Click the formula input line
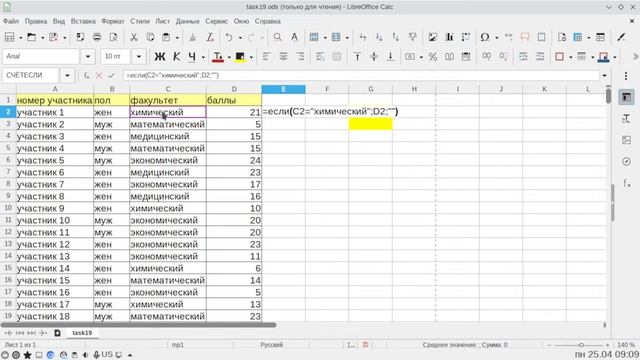Screen dimensions: 640x360 pos(361,76)
